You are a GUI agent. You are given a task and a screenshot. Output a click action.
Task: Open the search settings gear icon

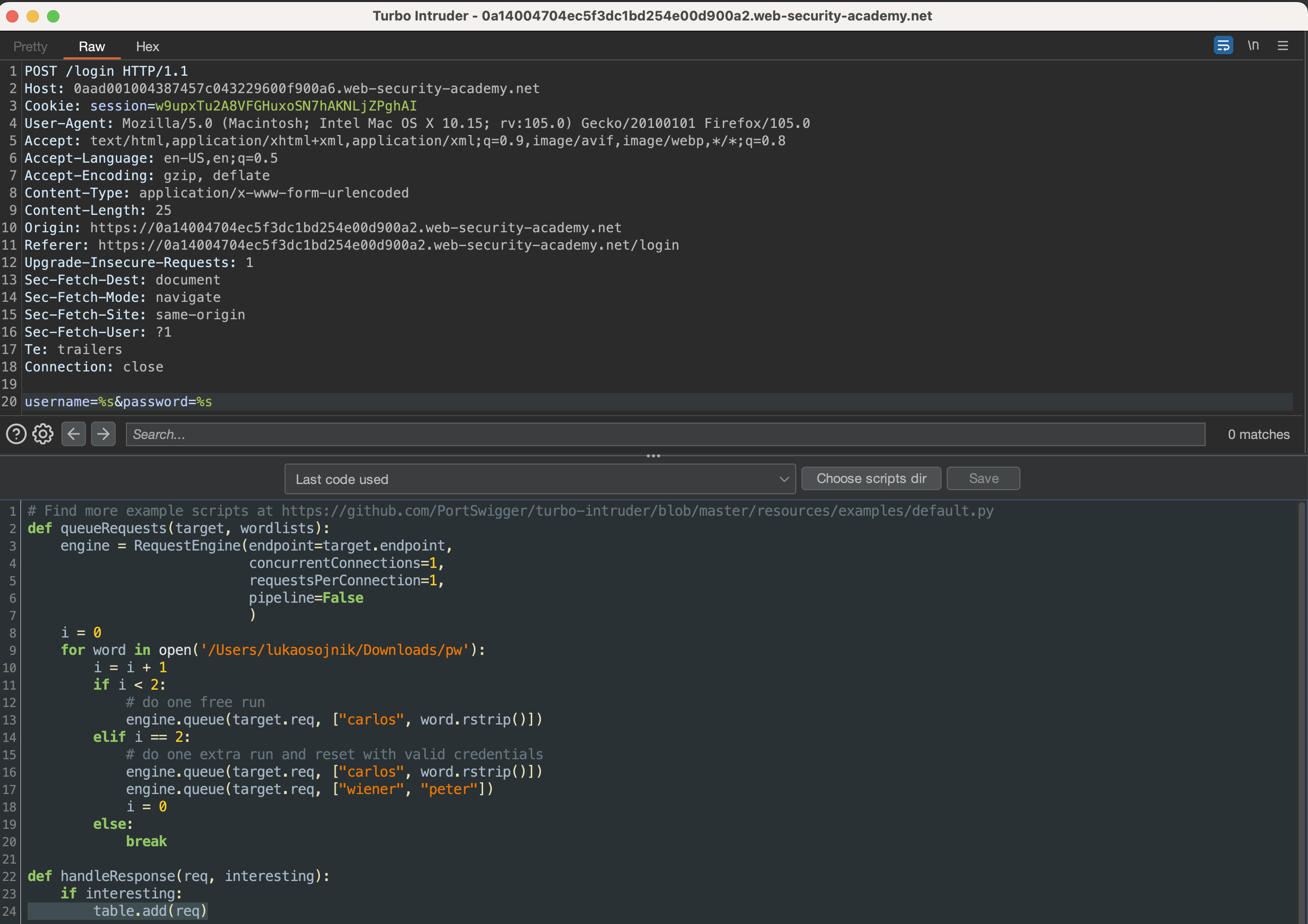(42, 434)
